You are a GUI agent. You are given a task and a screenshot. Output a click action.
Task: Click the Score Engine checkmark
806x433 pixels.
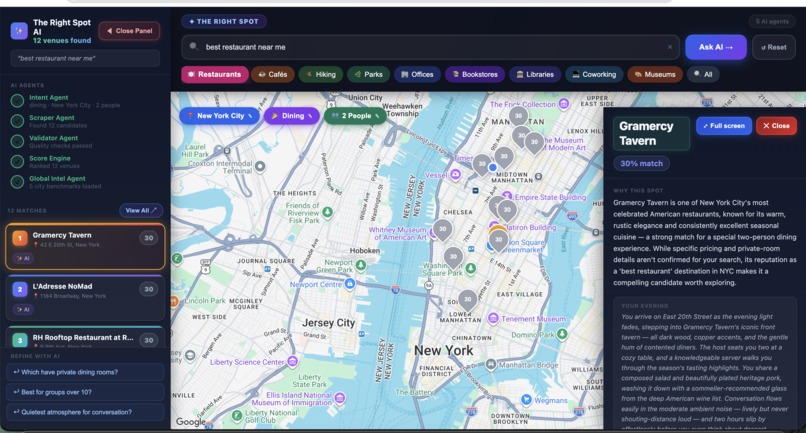17,161
